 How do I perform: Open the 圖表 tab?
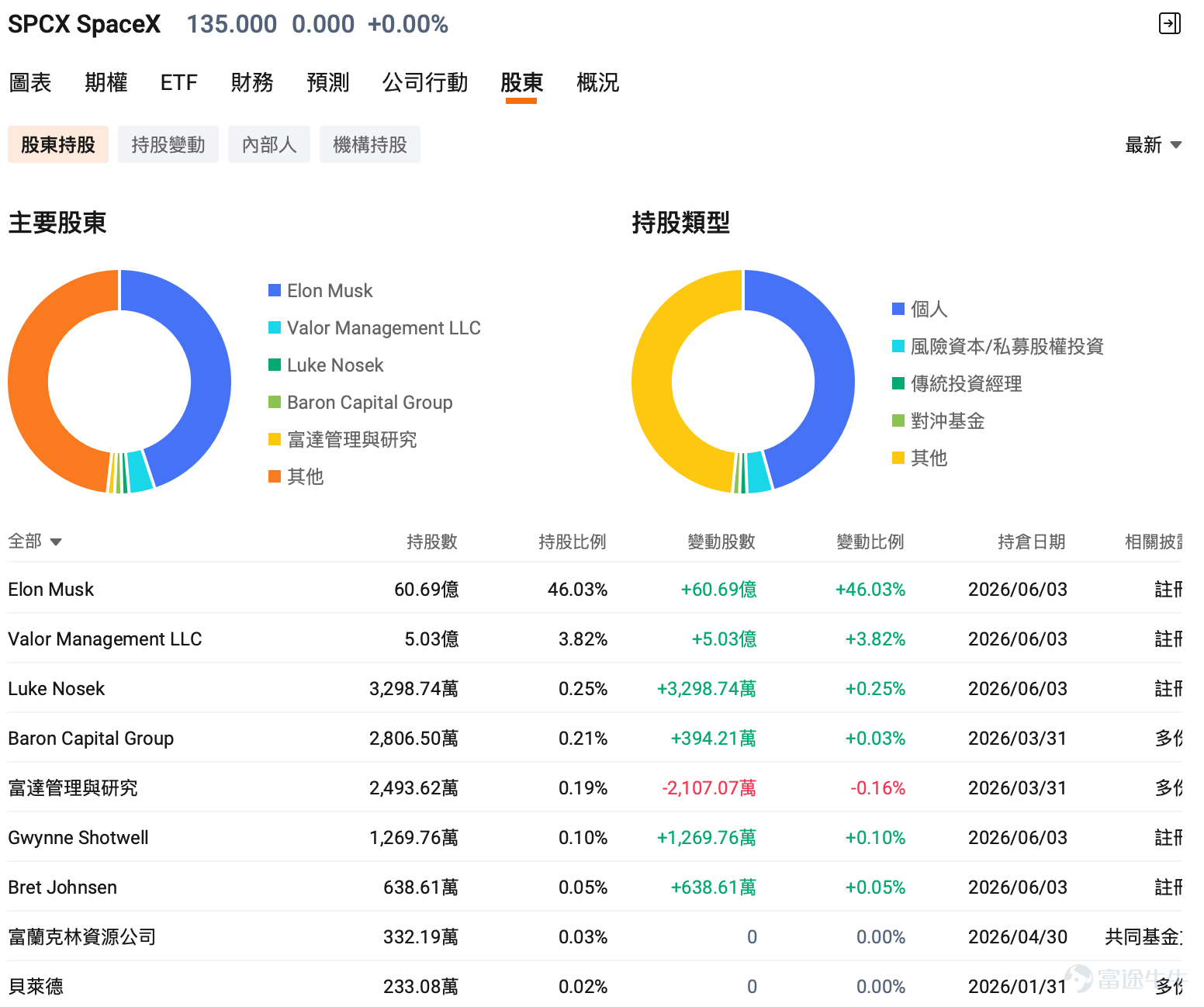tap(30, 82)
